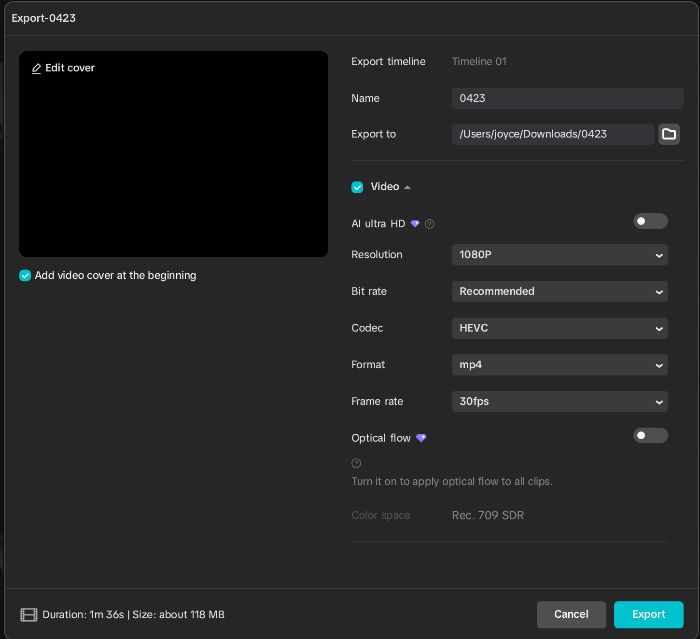Click the Timeline 01 text
Image resolution: width=700 pixels, height=639 pixels.
(479, 62)
